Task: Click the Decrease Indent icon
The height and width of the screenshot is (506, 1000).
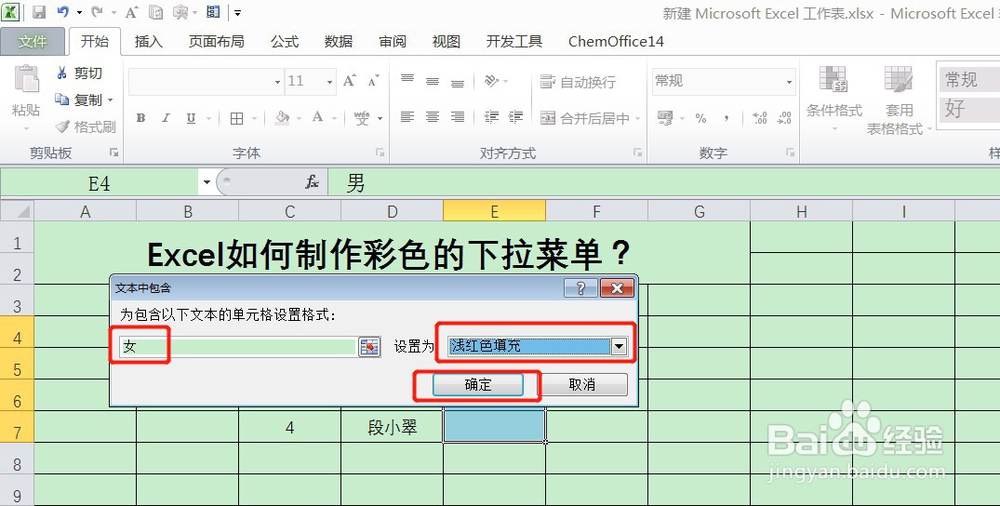Action: tap(491, 117)
